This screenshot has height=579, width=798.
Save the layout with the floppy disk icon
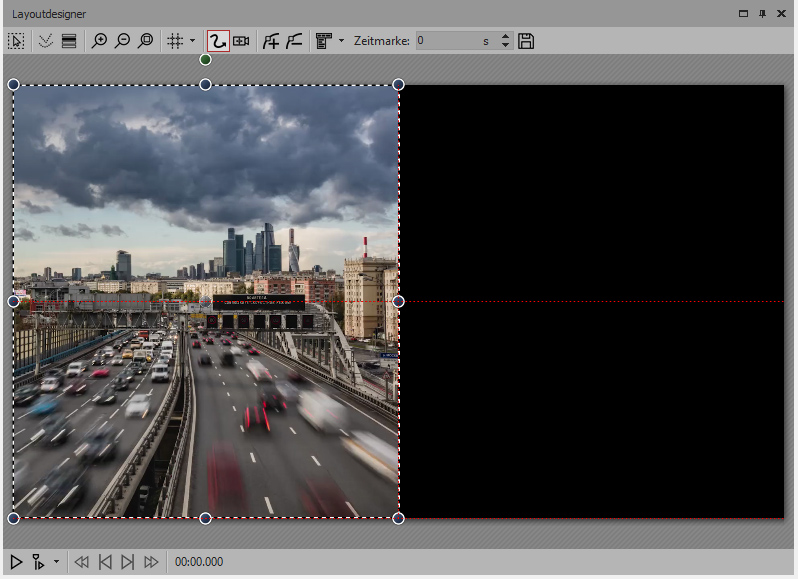(526, 41)
